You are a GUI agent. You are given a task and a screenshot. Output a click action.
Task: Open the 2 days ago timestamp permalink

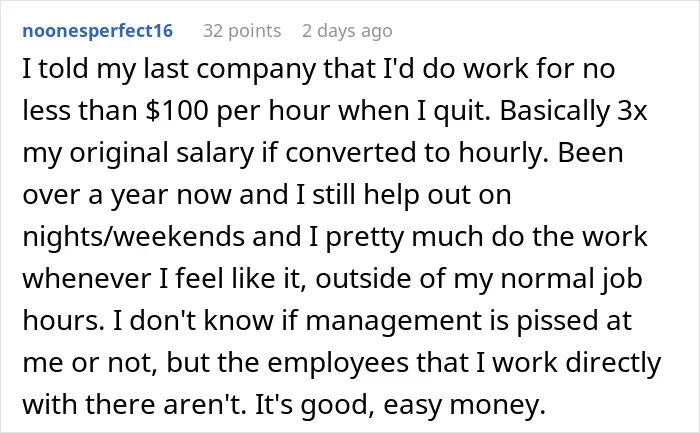(347, 31)
